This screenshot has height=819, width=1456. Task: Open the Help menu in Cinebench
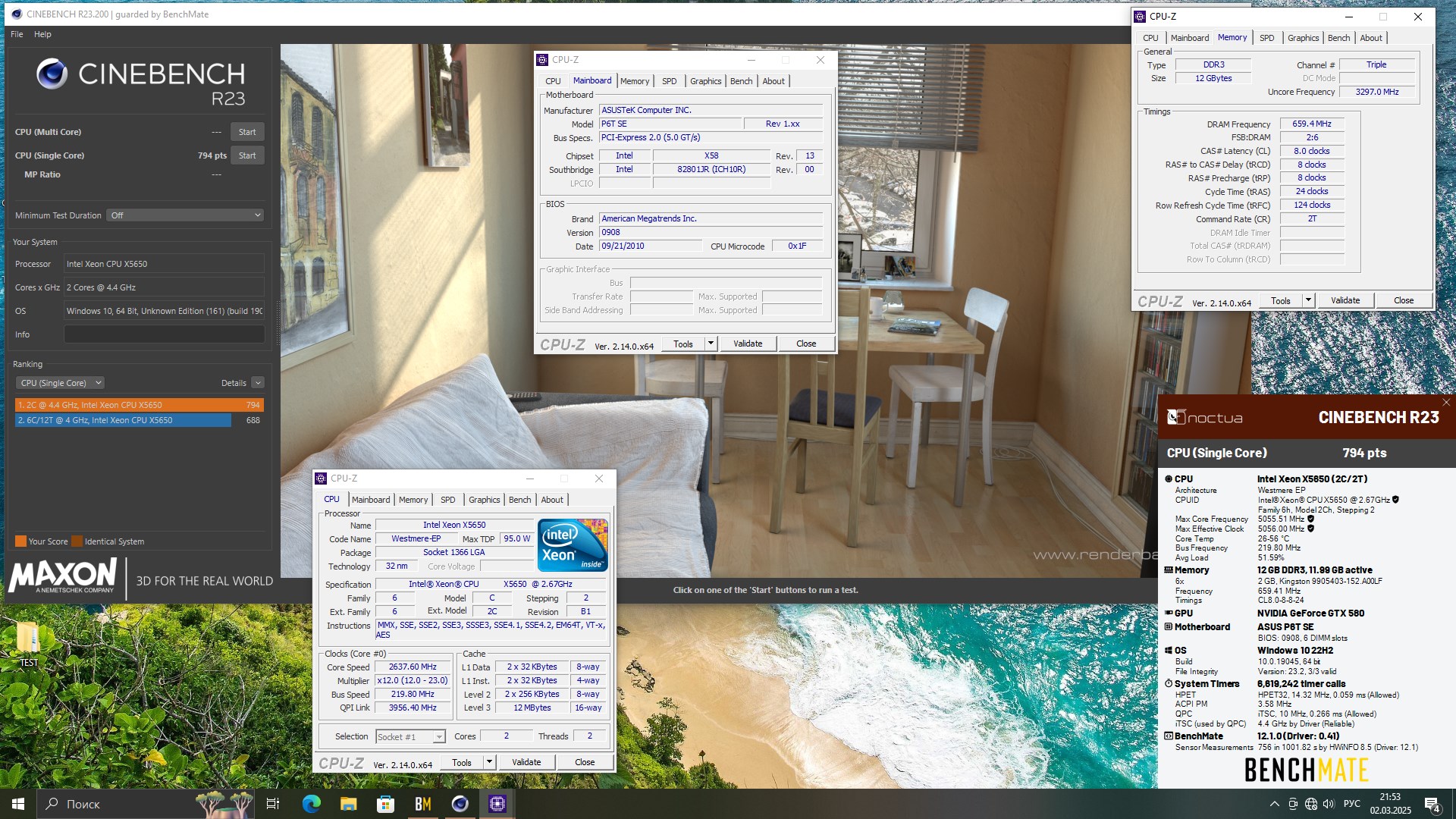(x=42, y=34)
